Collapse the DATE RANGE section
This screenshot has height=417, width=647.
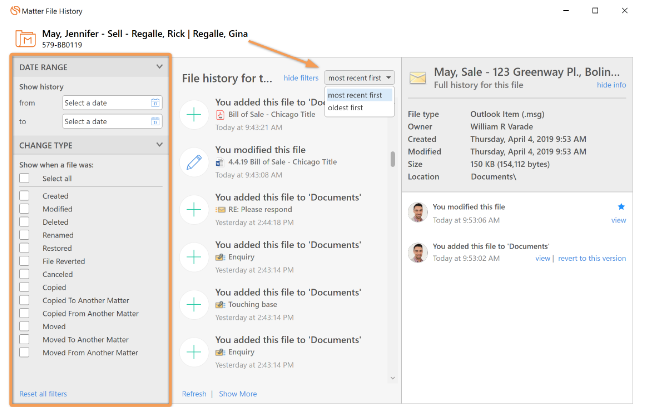[159, 67]
